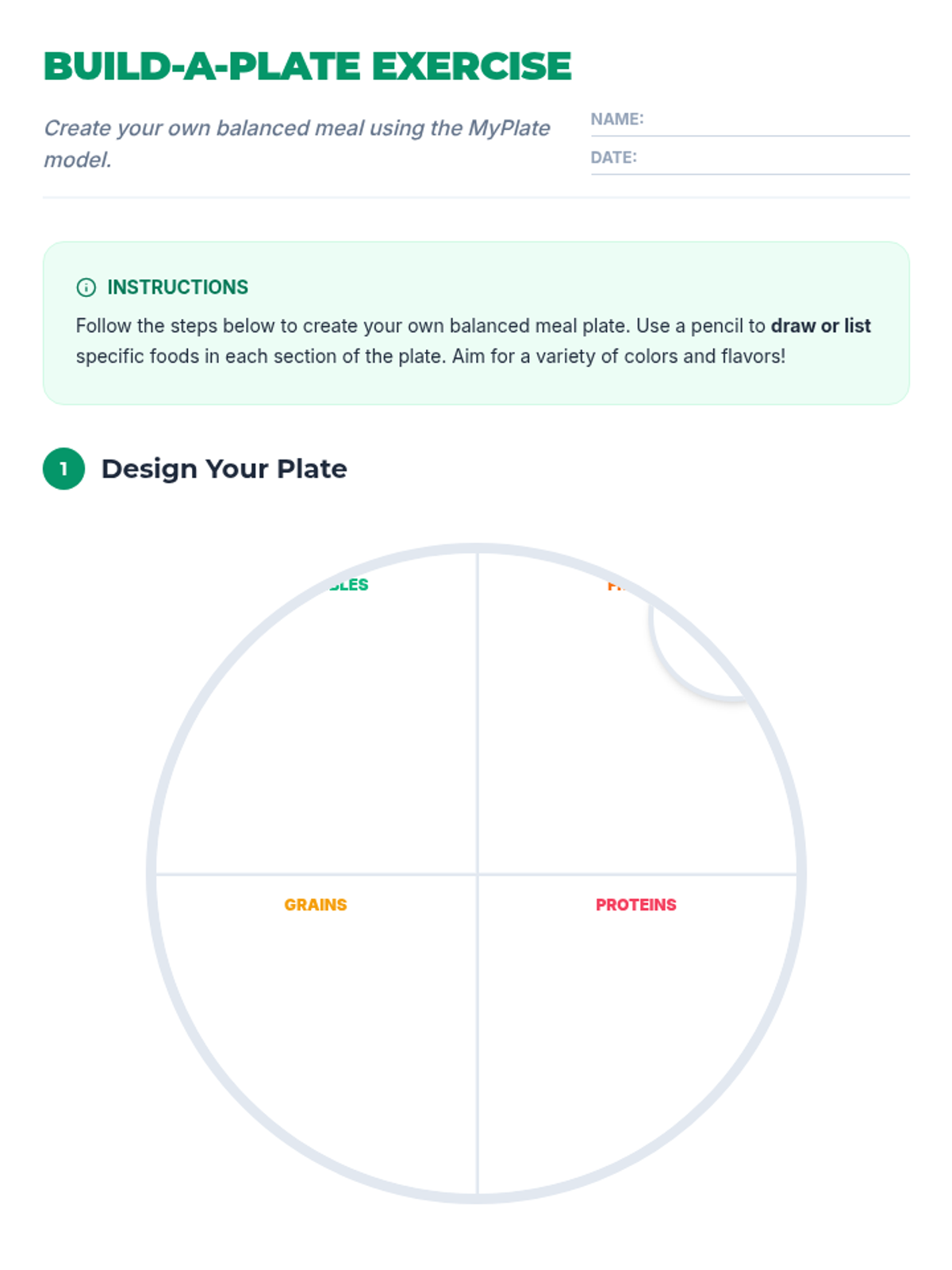The width and height of the screenshot is (952, 1270).
Task: Click the "Design Your Plate" heading
Action: click(x=224, y=469)
